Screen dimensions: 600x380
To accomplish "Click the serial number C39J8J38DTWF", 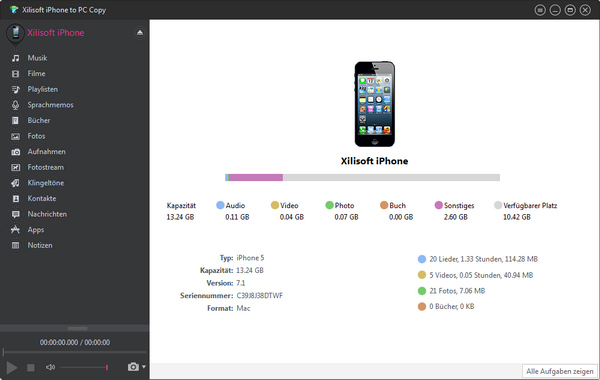I will click(259, 296).
